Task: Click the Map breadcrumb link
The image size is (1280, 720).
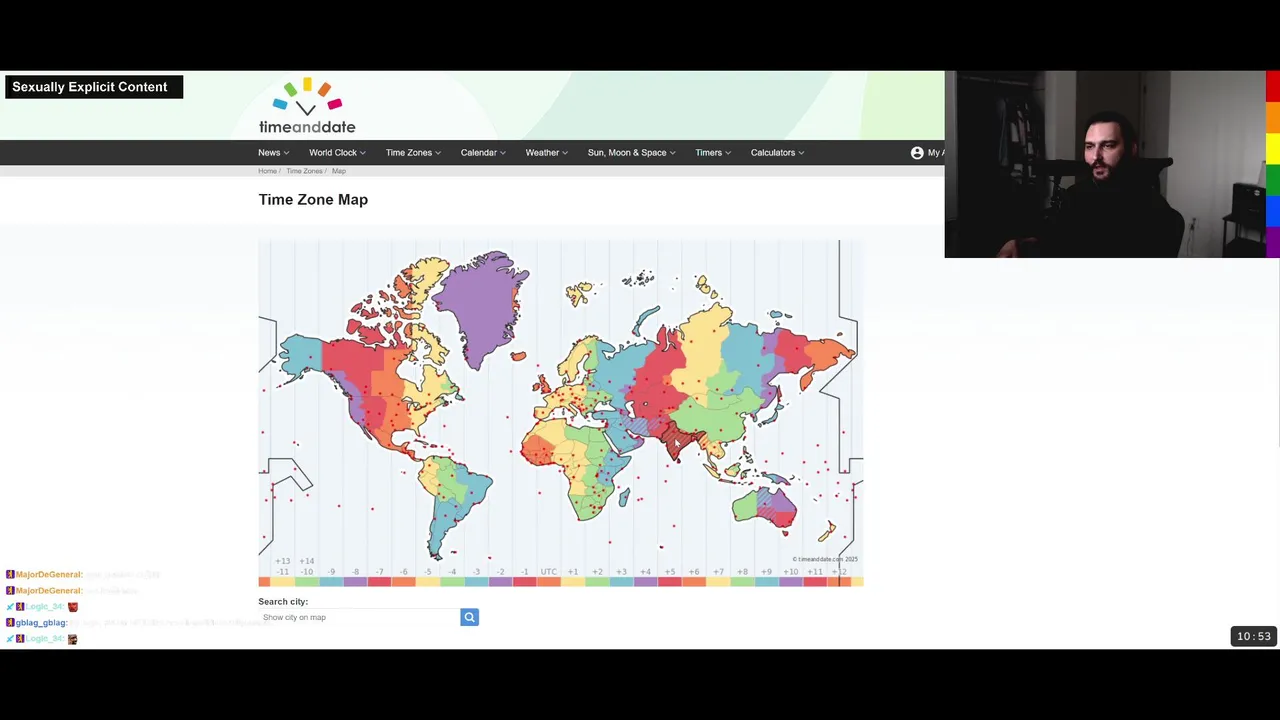Action: 339,171
